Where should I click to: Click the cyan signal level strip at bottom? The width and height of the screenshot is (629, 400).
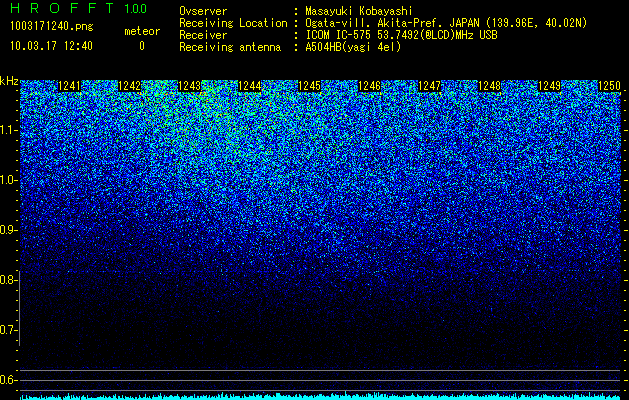[x=321, y=397]
